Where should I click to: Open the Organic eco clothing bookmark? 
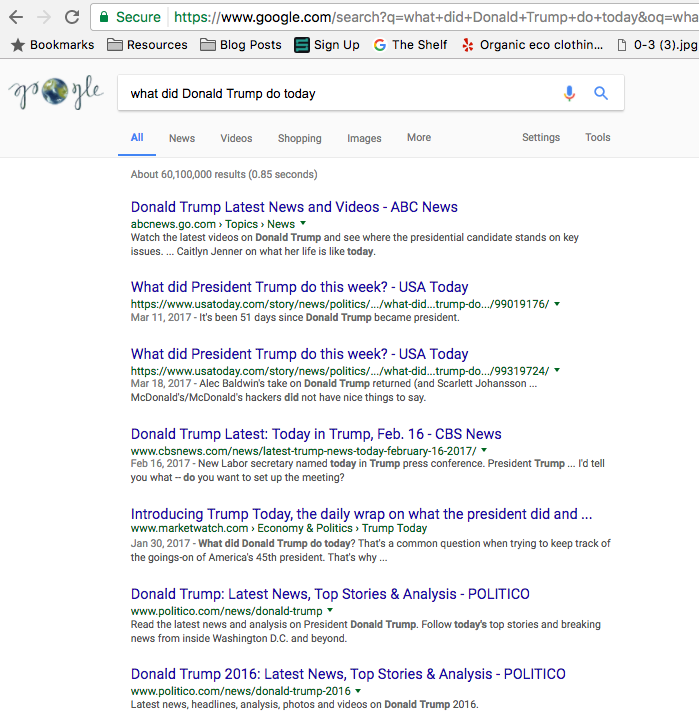(533, 45)
